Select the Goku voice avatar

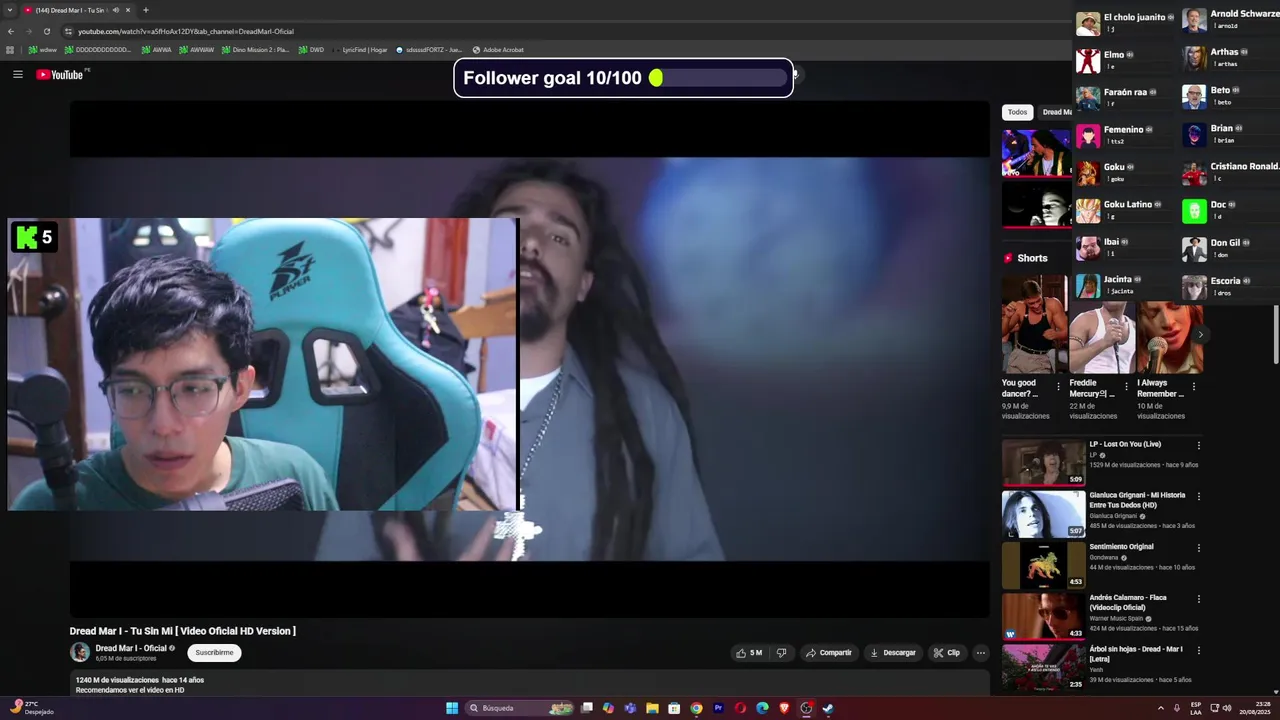click(x=1088, y=172)
